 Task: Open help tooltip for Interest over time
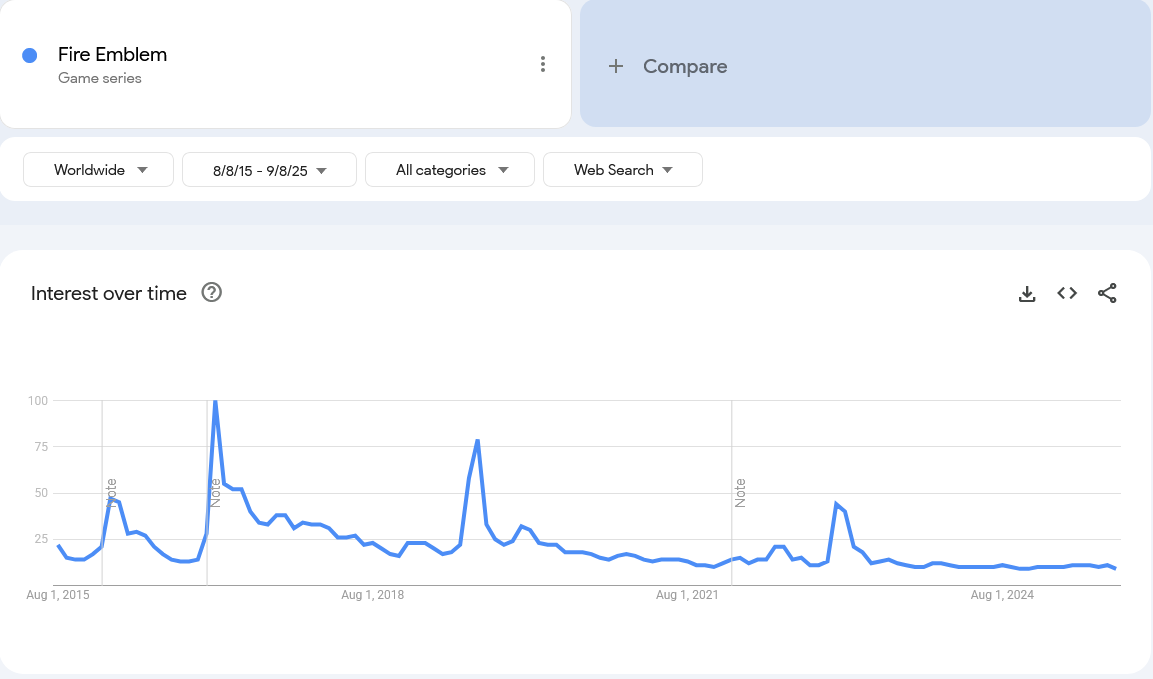(x=211, y=293)
